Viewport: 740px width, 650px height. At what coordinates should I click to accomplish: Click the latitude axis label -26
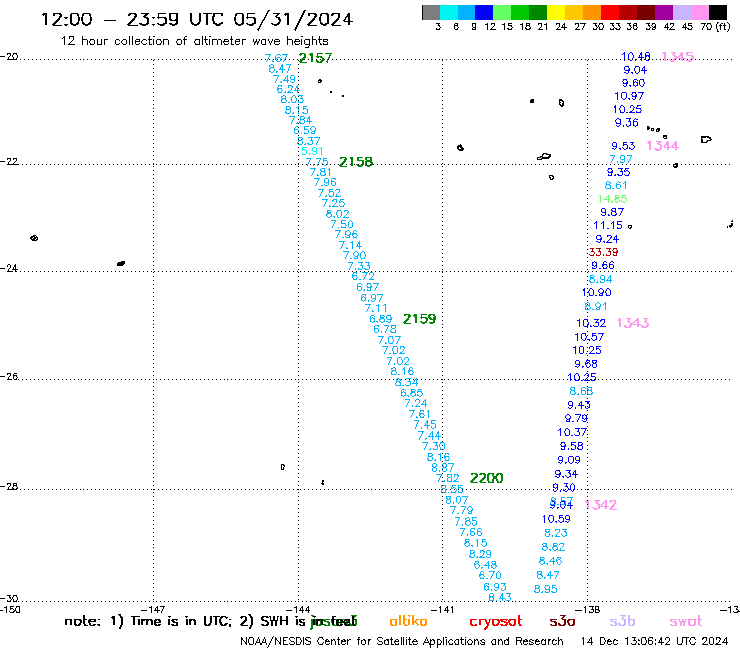(9, 376)
